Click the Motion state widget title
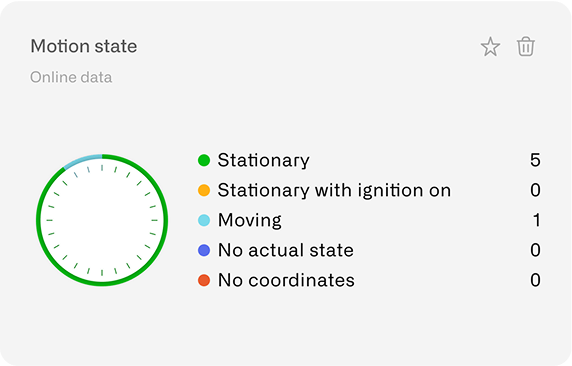The image size is (572, 366). point(84,46)
